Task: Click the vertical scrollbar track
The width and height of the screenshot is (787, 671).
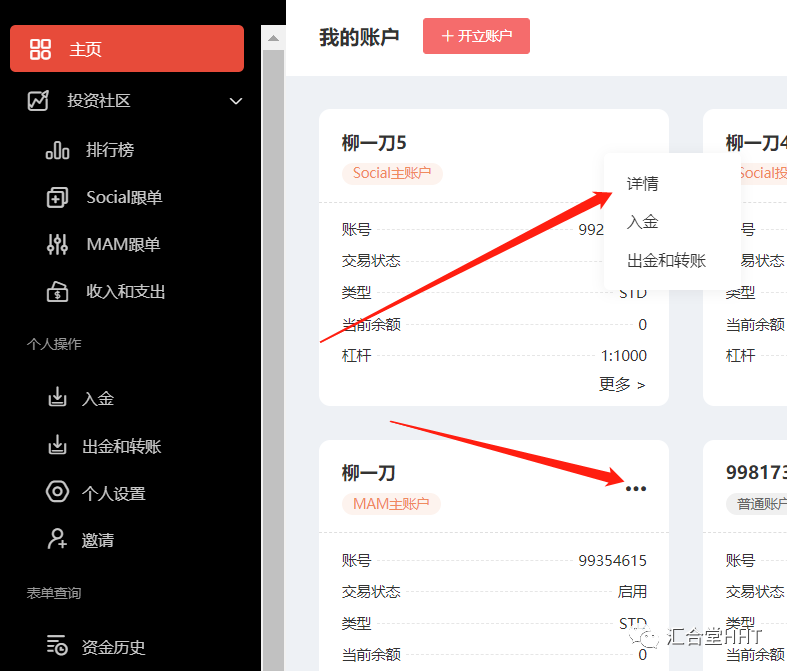Action: (x=274, y=360)
